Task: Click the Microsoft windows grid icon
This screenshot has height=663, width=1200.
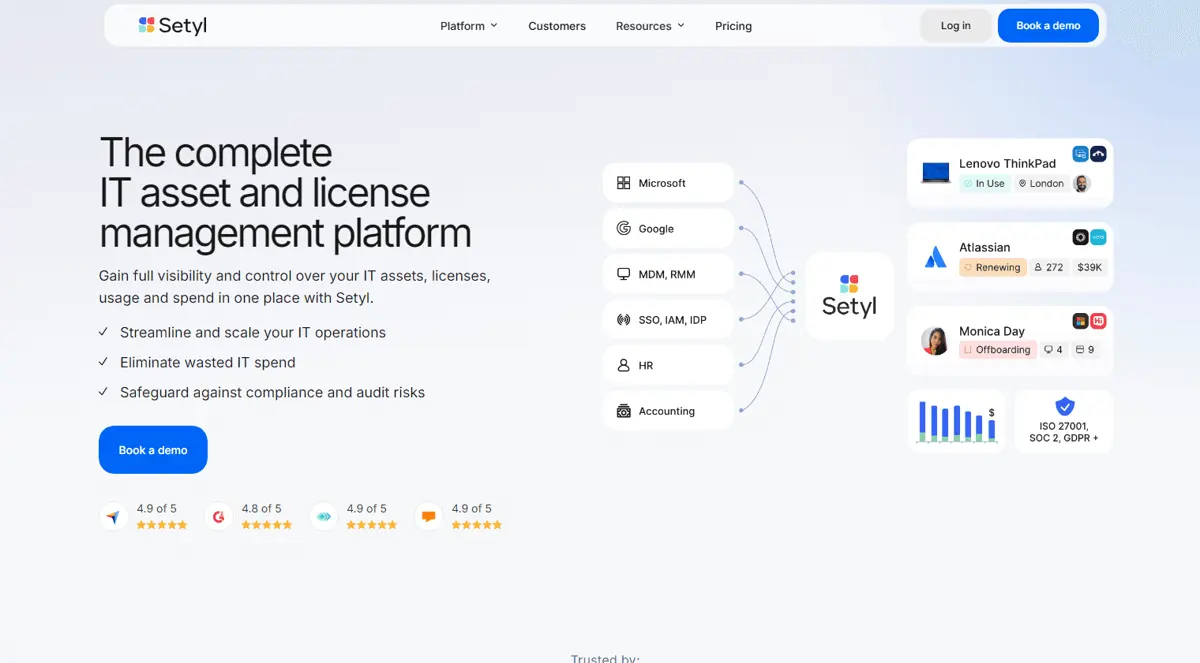Action: pyautogui.click(x=623, y=183)
